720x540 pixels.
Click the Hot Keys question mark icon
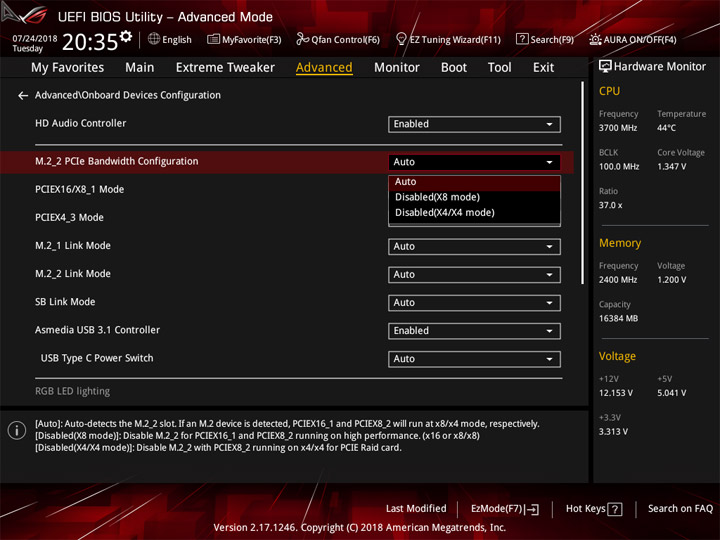point(614,509)
